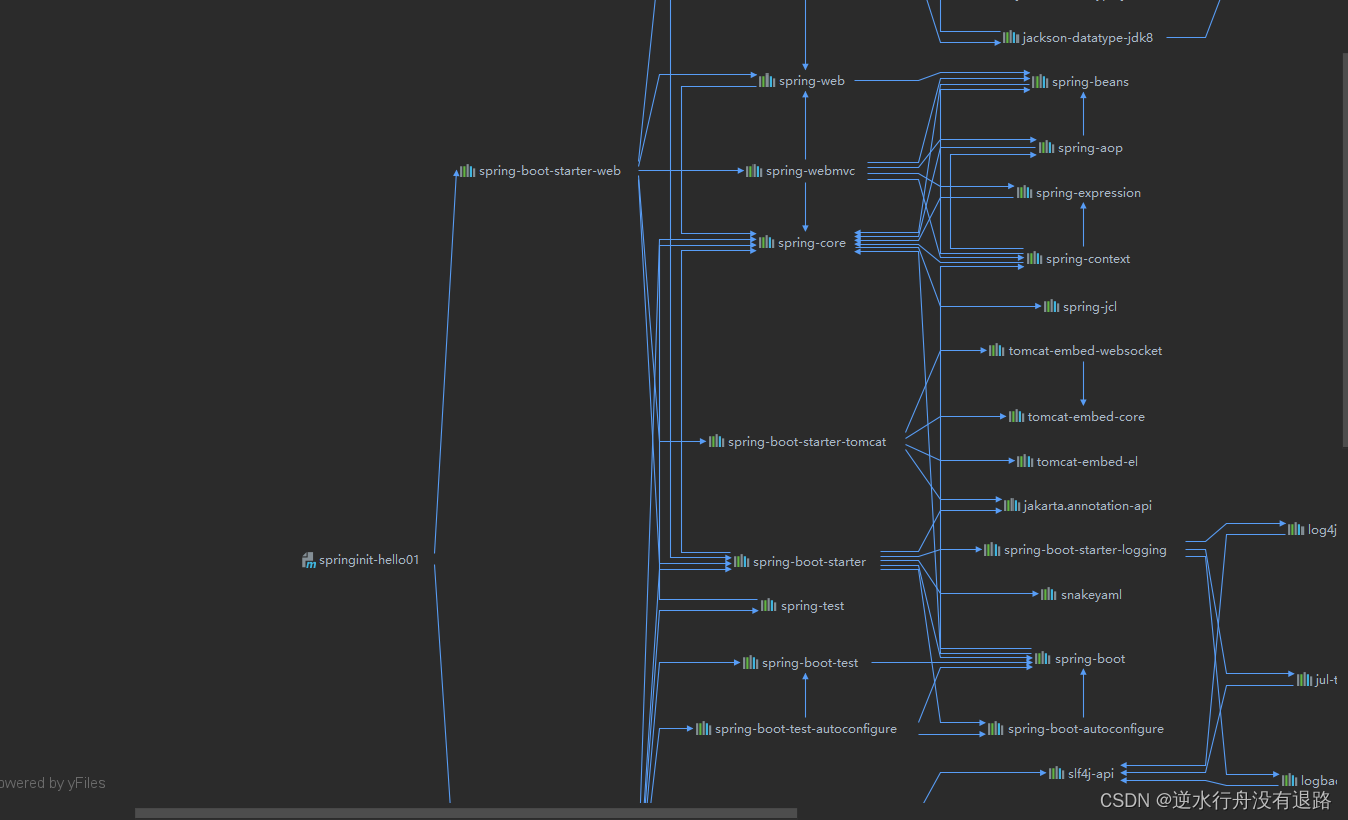This screenshot has height=820, width=1348.
Task: Select the spring-core node label
Action: 812,243
